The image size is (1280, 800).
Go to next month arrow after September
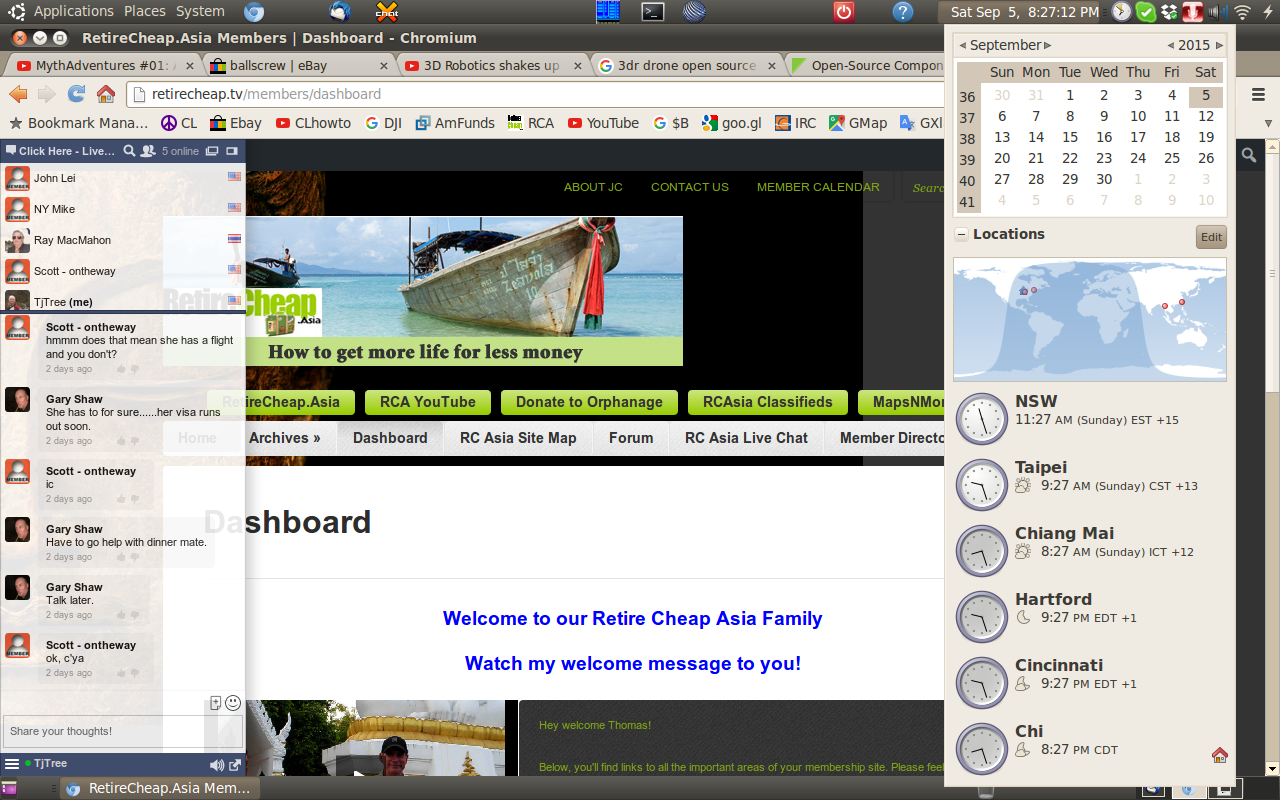1048,45
